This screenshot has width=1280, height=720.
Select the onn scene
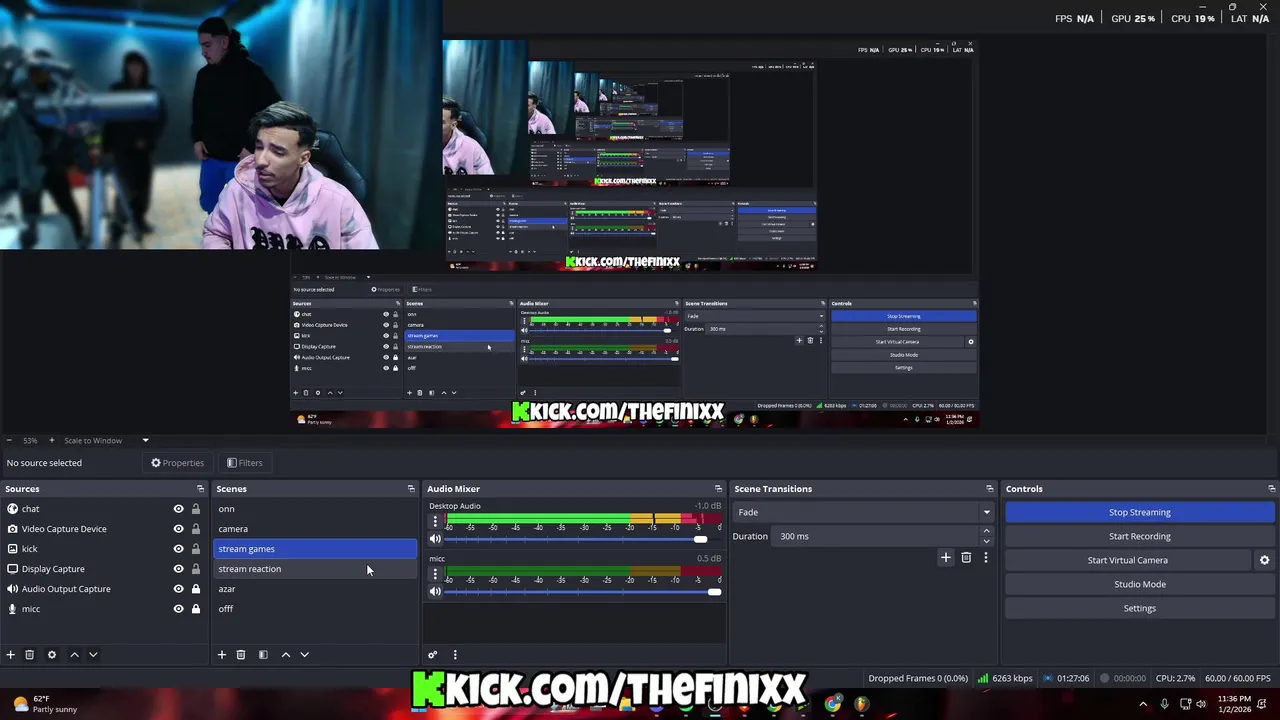pos(315,509)
